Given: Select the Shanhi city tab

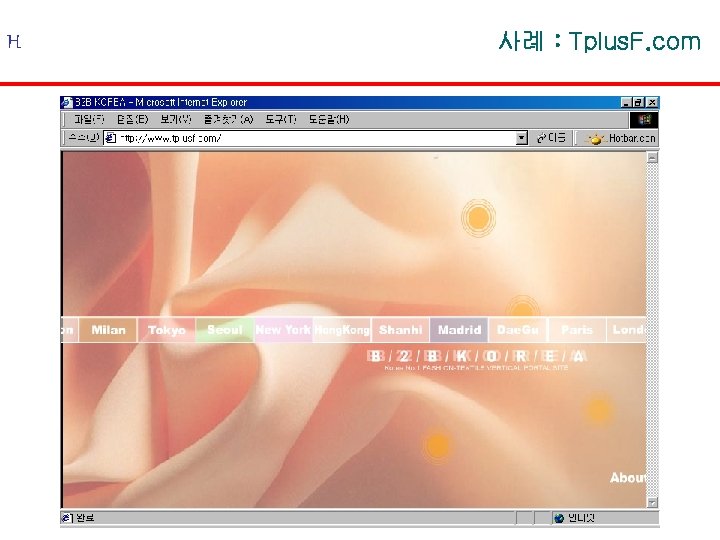Looking at the screenshot, I should 400,330.
